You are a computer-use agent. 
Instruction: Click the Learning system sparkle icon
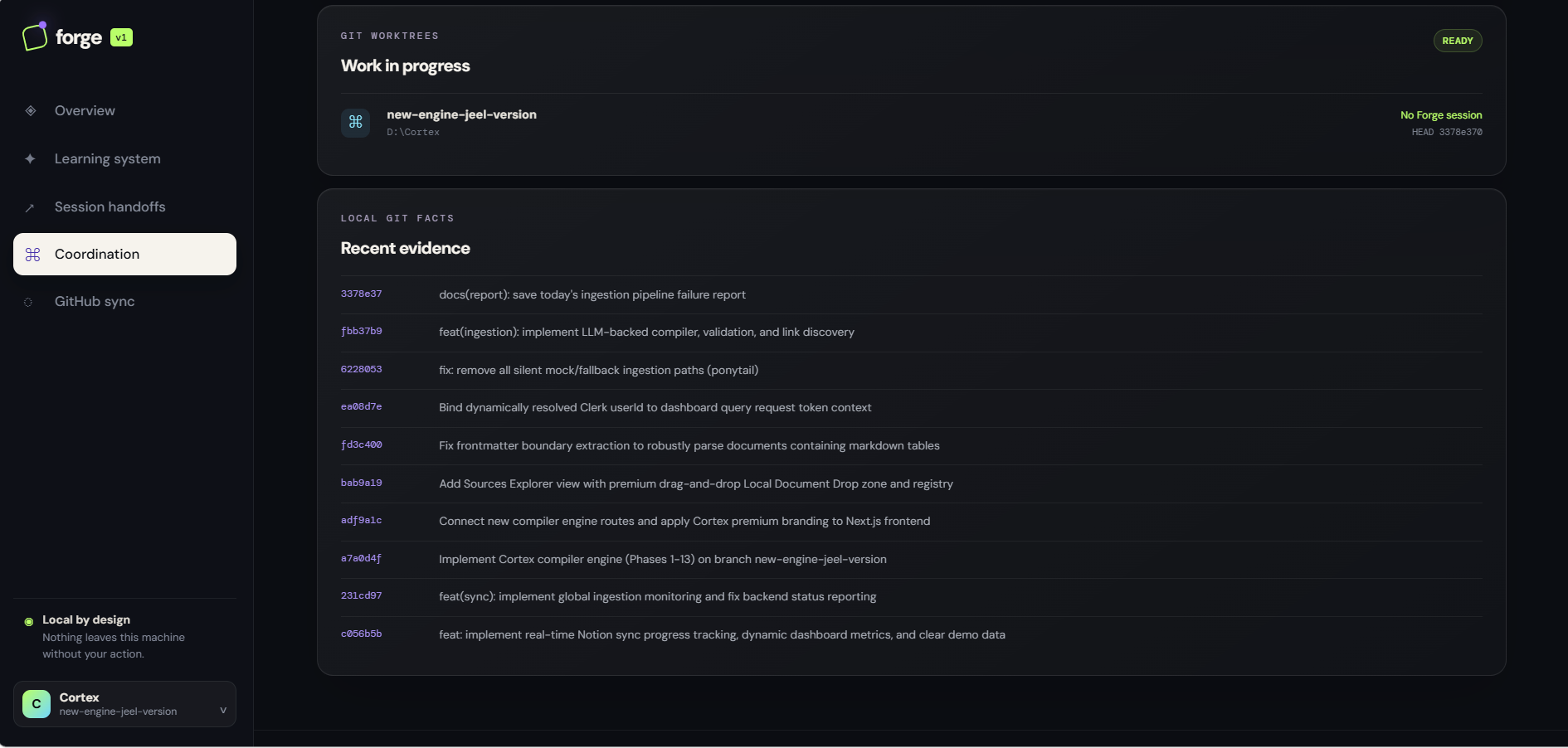pyautogui.click(x=31, y=159)
